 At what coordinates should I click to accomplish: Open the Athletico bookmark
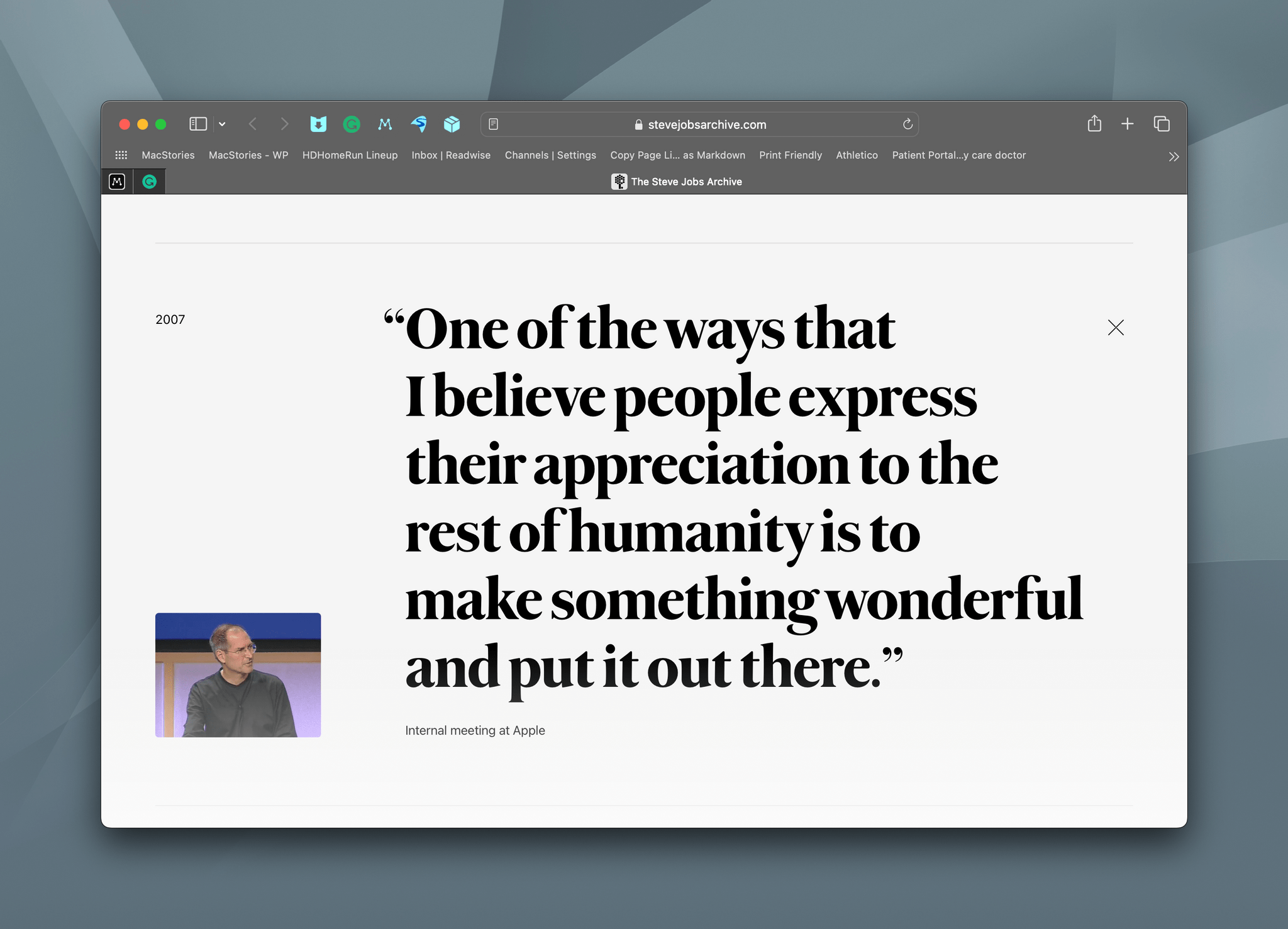coord(857,155)
